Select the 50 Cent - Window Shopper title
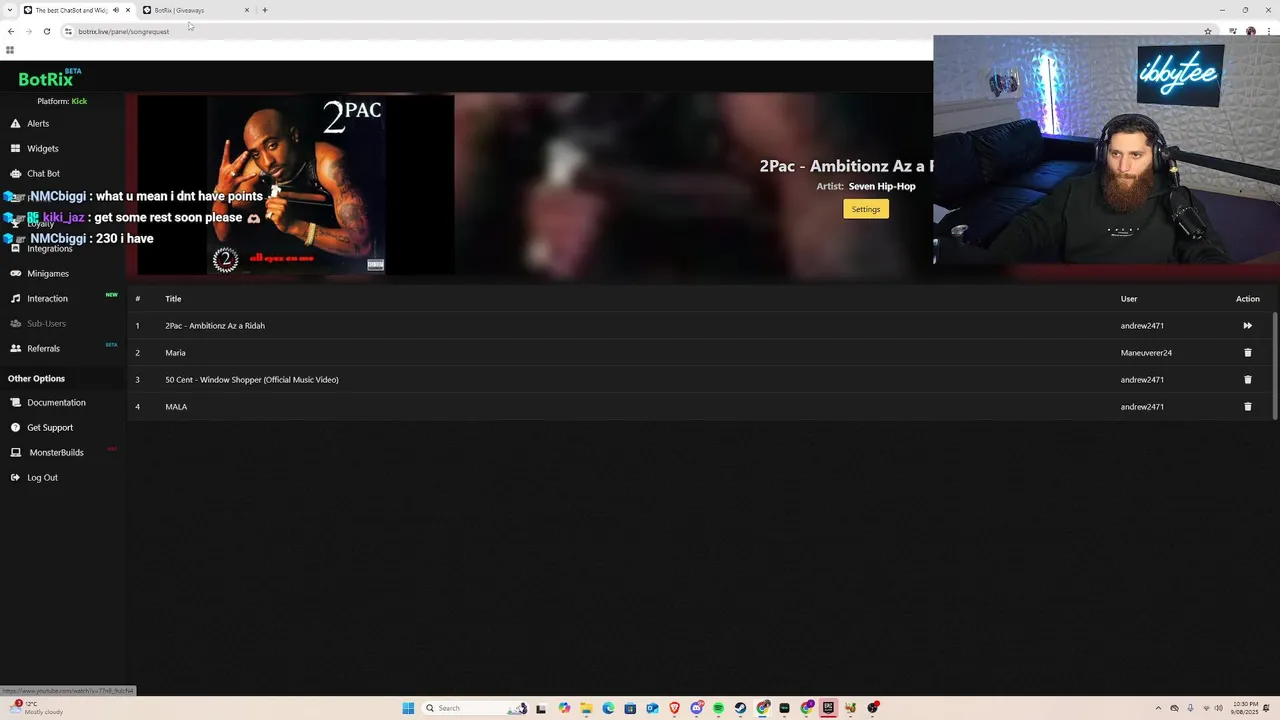 [252, 379]
